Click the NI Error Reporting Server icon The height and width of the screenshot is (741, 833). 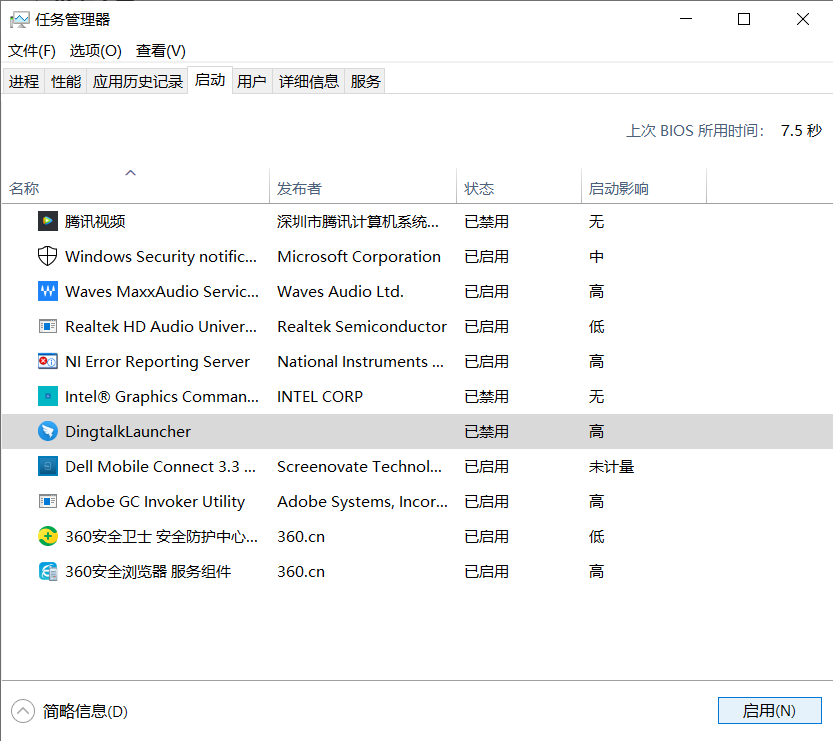click(48, 361)
